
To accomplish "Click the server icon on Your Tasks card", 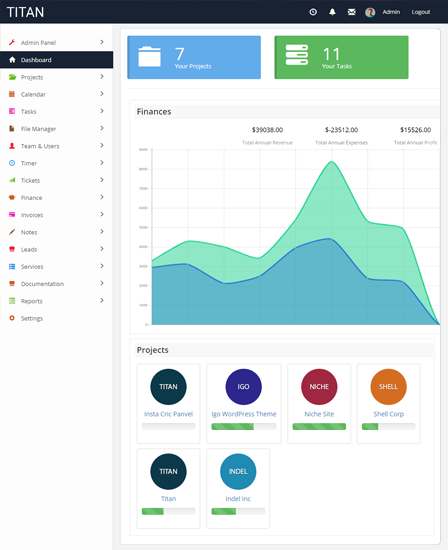I will tap(296, 55).
